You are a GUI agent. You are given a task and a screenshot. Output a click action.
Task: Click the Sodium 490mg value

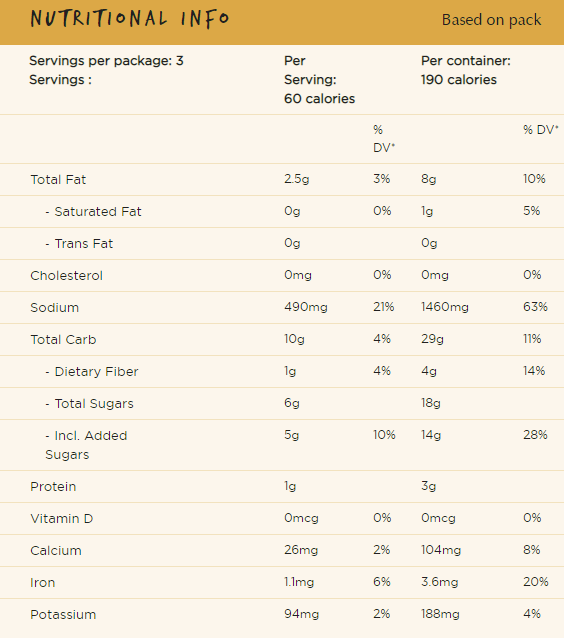click(x=306, y=307)
